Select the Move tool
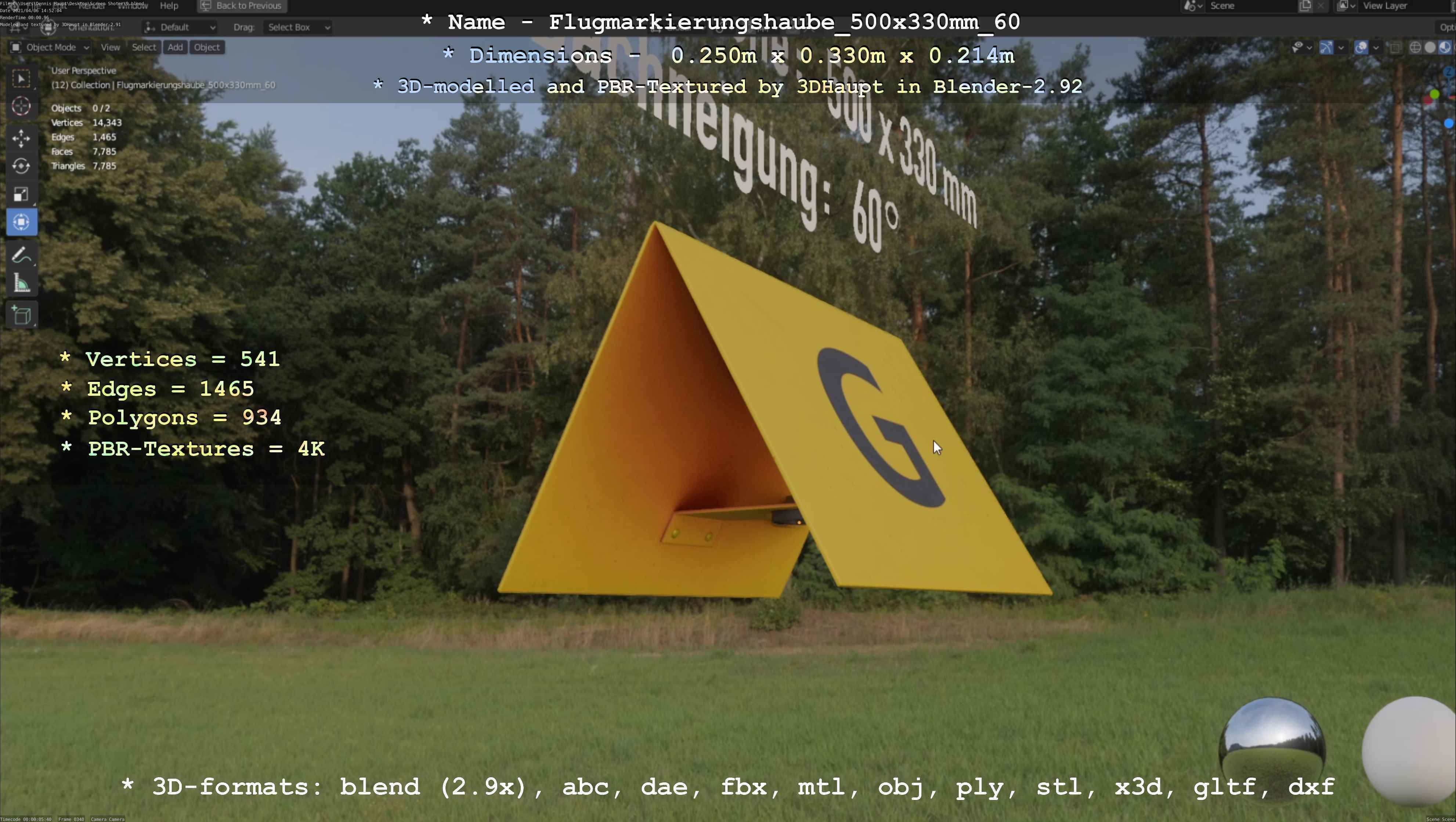 click(21, 138)
